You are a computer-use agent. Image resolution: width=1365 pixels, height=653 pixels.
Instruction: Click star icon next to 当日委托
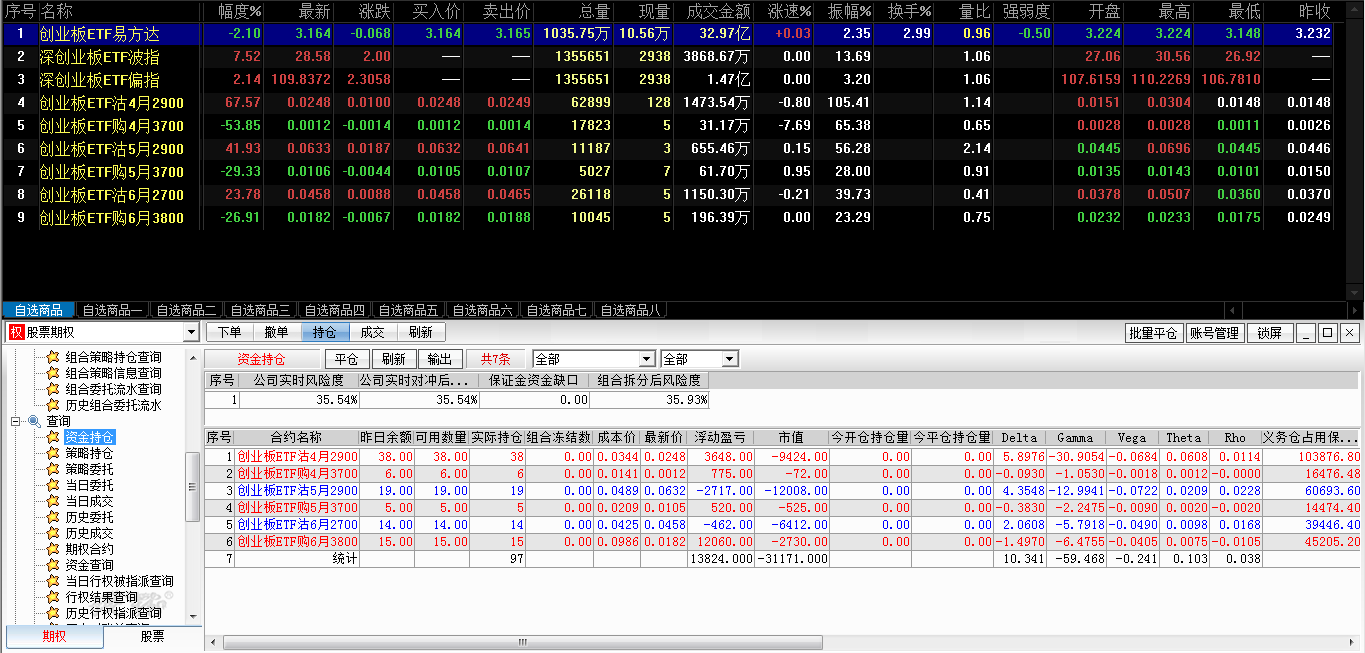53,485
